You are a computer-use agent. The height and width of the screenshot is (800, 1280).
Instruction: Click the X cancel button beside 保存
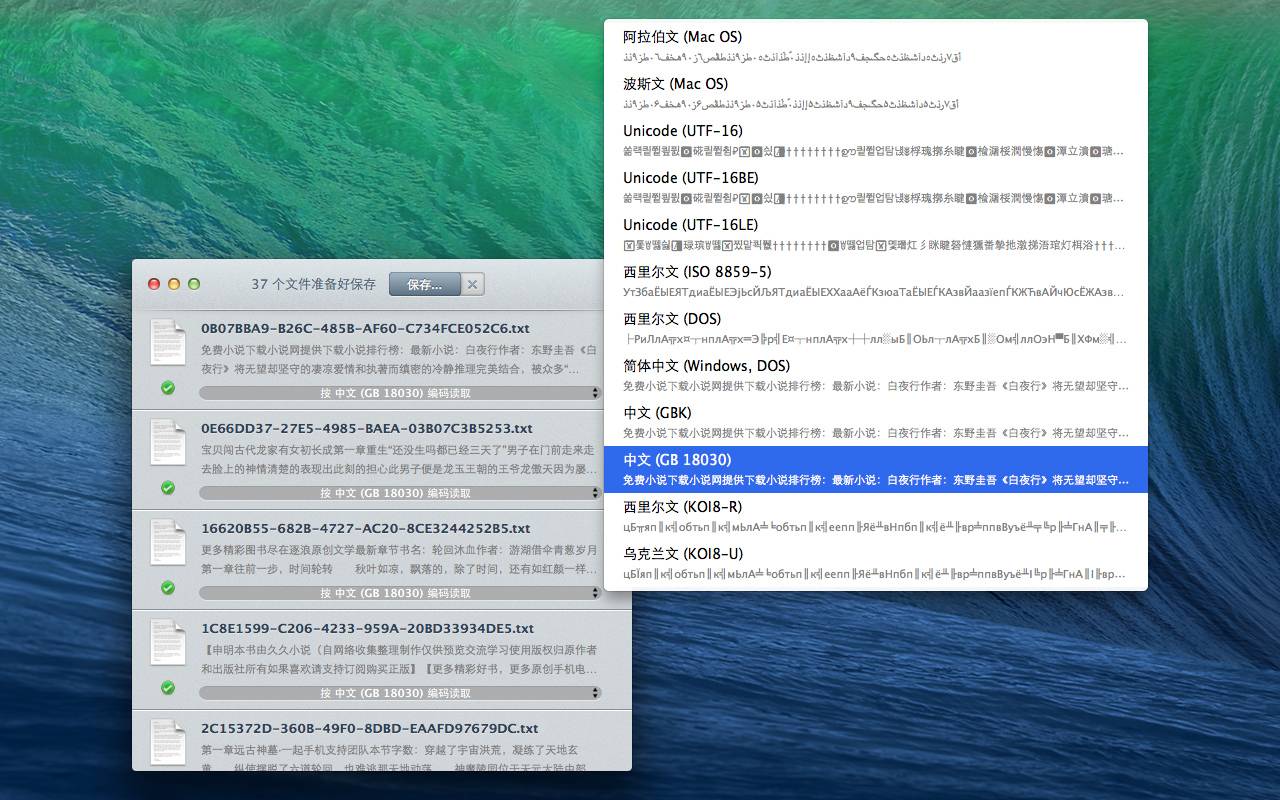[x=473, y=284]
